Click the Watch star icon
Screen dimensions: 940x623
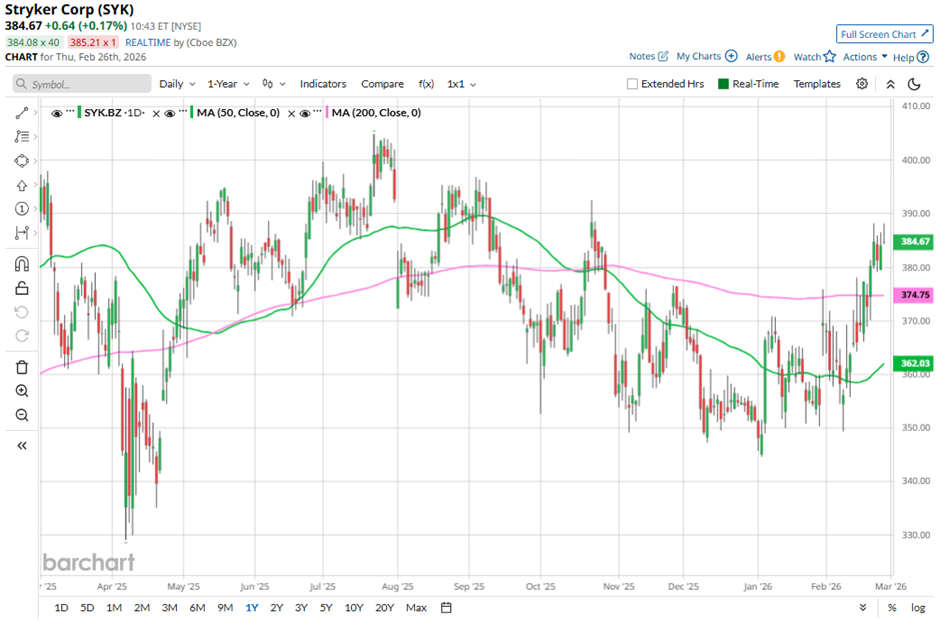pyautogui.click(x=830, y=56)
